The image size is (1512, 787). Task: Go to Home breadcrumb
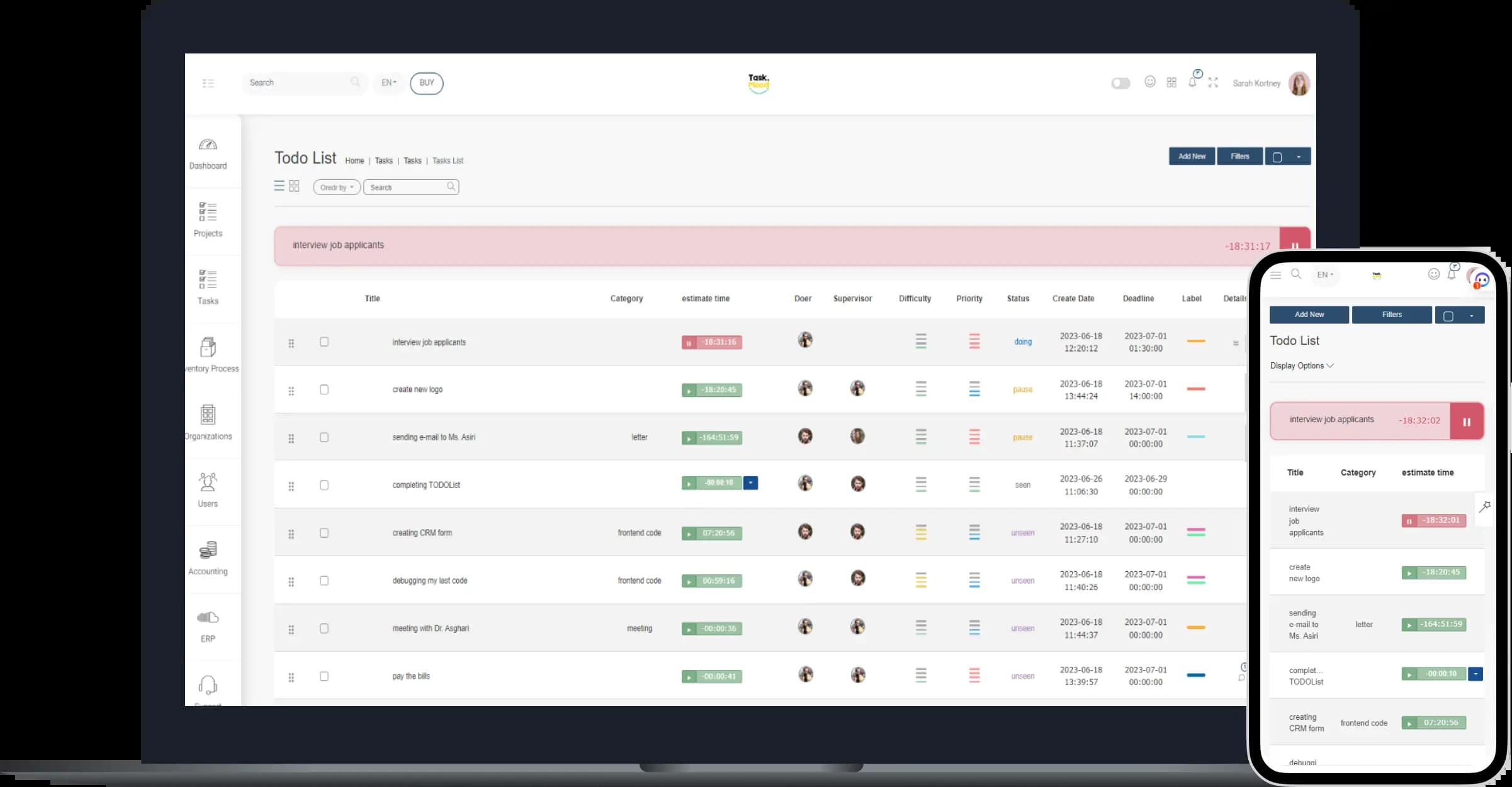point(354,161)
